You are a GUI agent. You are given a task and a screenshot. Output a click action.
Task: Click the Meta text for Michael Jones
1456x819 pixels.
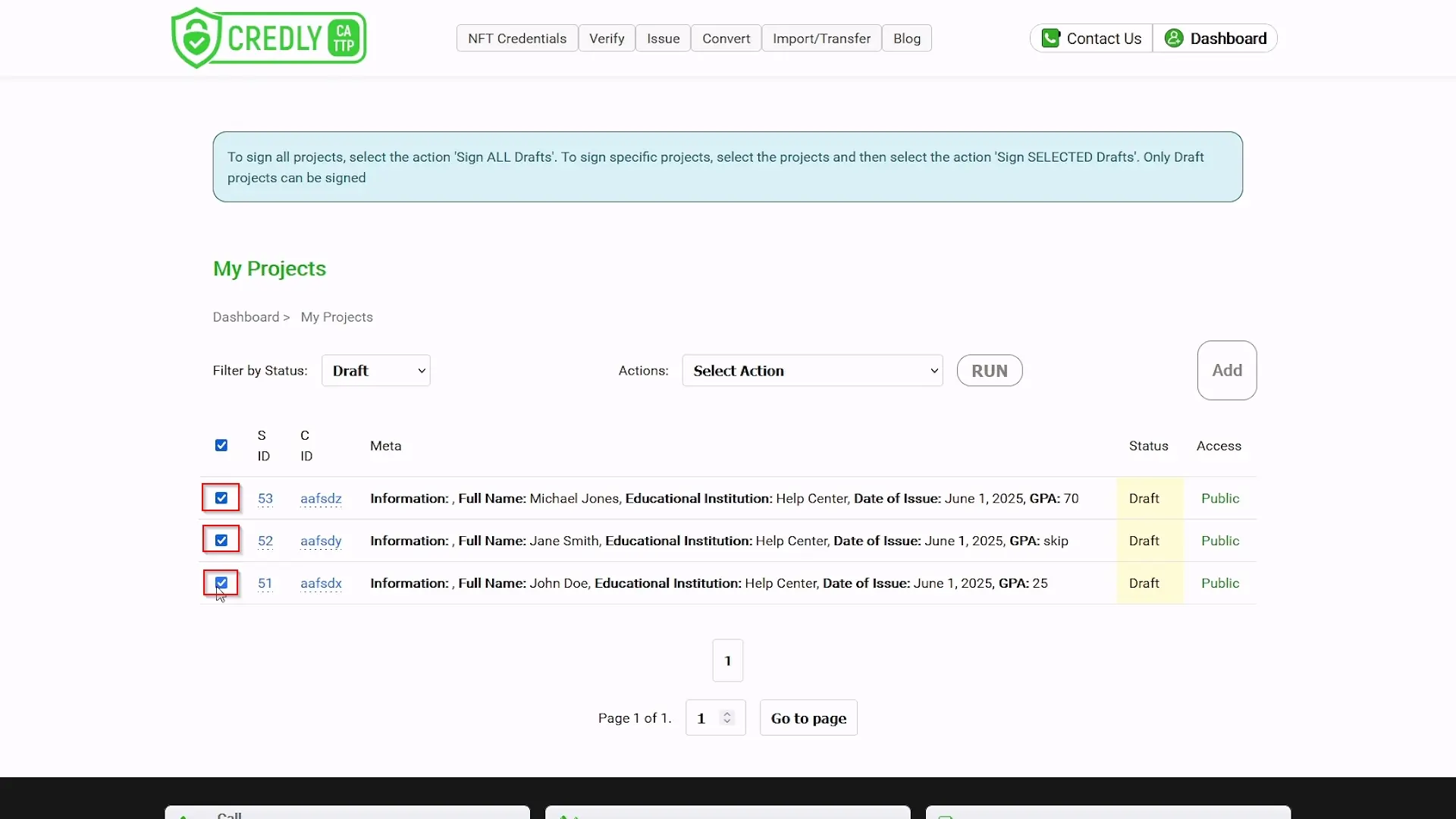coord(724,498)
